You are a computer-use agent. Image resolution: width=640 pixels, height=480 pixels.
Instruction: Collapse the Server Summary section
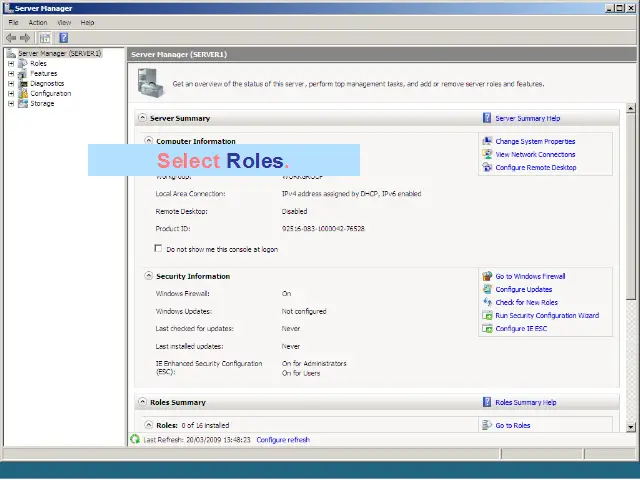click(x=142, y=118)
